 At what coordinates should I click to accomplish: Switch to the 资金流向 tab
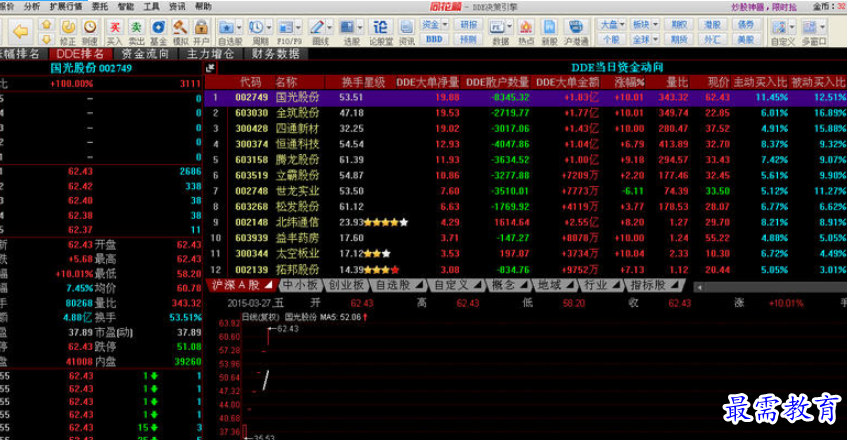click(145, 54)
